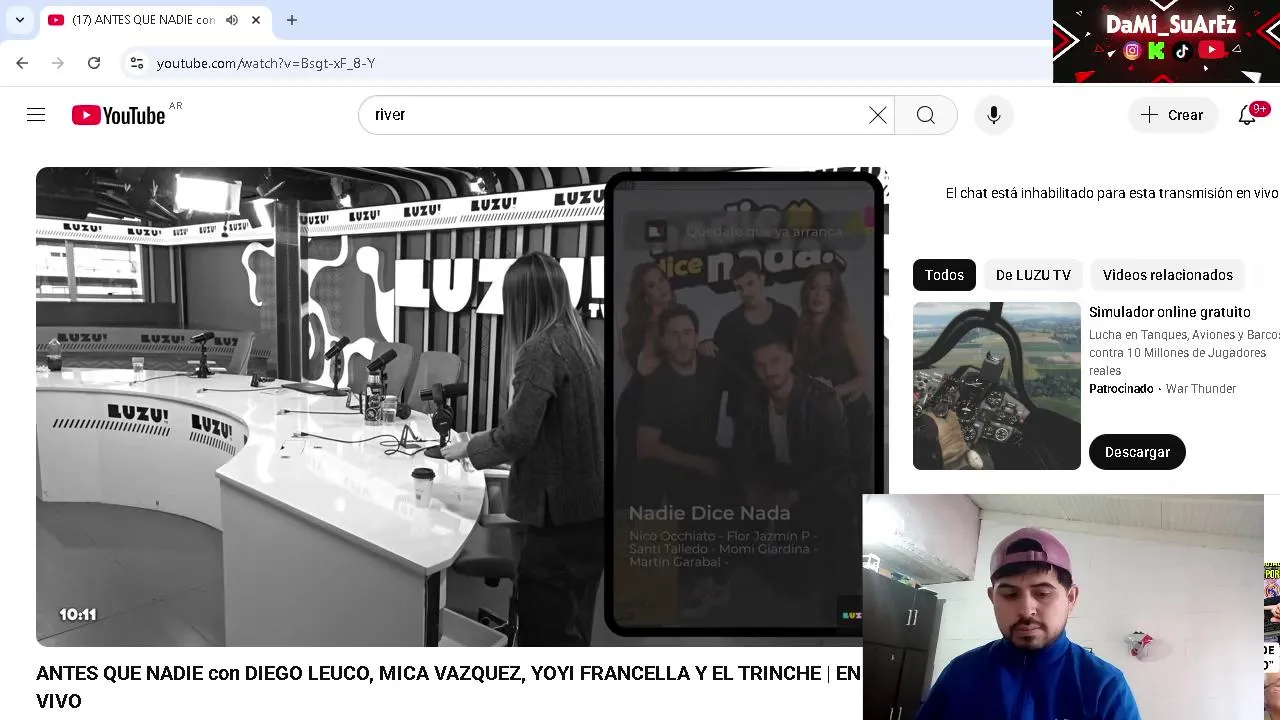Clear the search box text
This screenshot has width=1280, height=720.
[878, 115]
